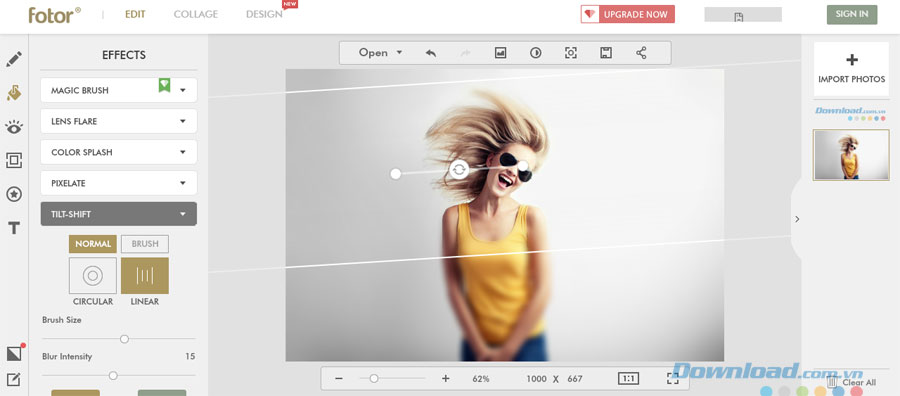Click the Clear All text

point(859,382)
